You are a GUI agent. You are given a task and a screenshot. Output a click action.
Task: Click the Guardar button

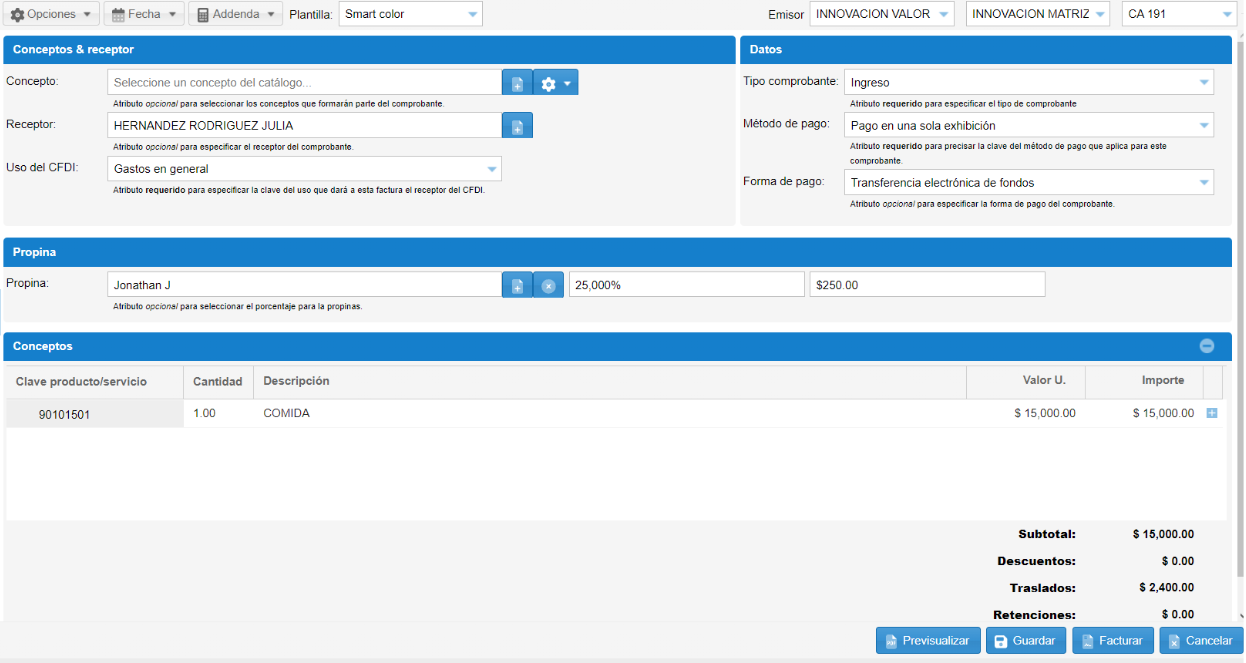[x=1025, y=641]
